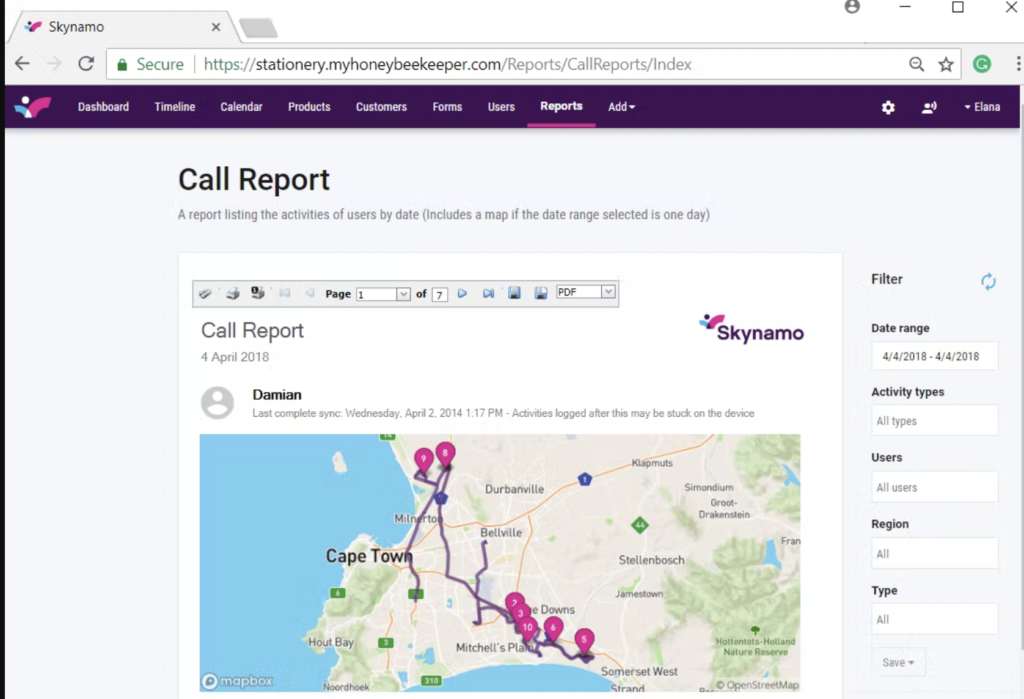Screen dimensions: 1024x699
Task: Print the current page using the numbered printer icon
Action: pos(258,293)
